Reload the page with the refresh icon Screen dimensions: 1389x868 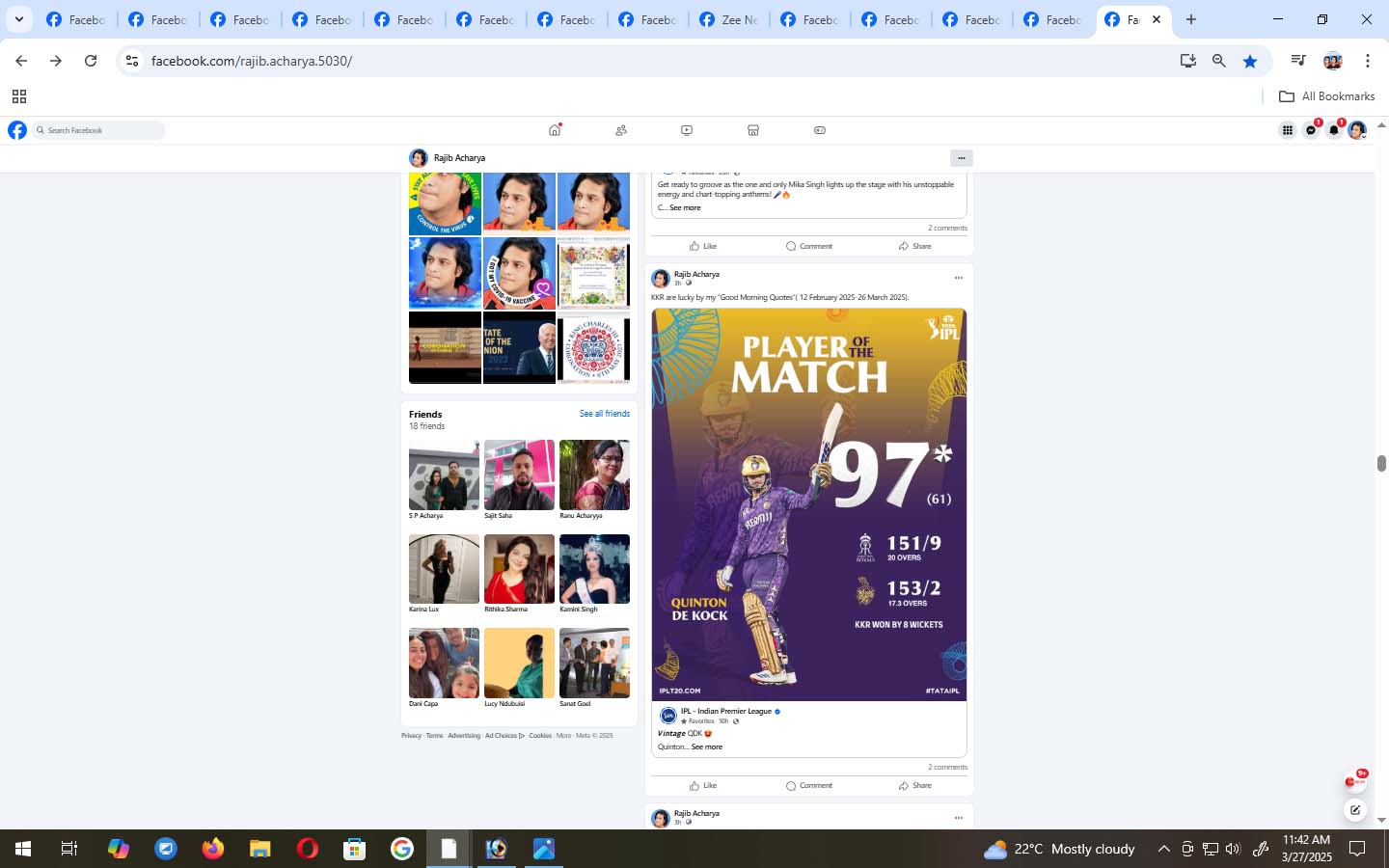(x=91, y=61)
